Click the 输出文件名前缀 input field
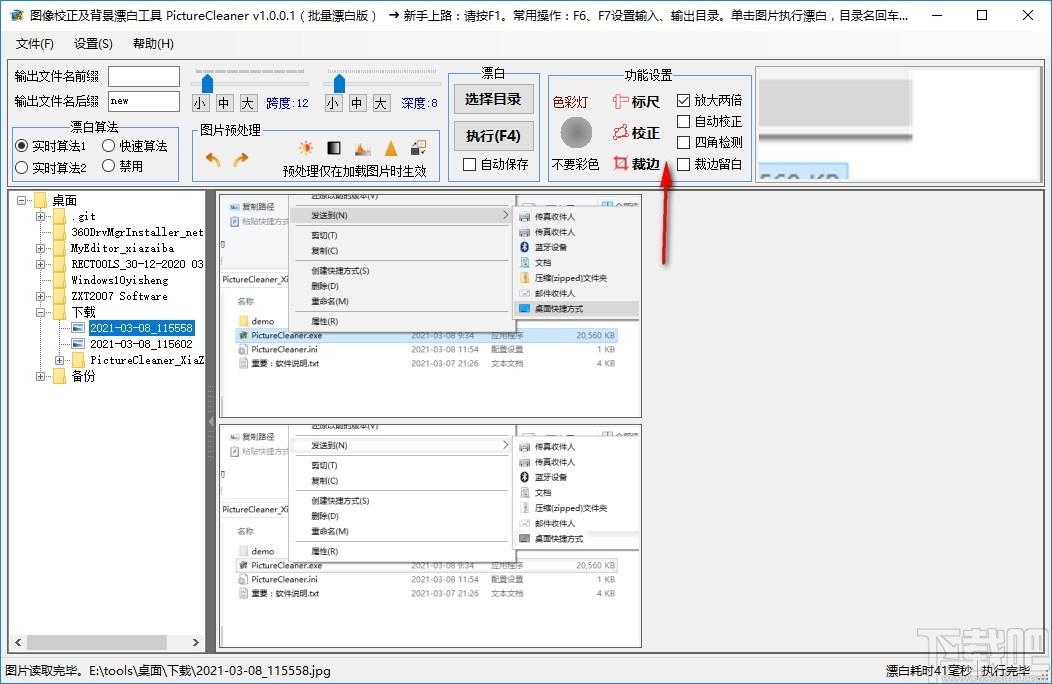This screenshot has height=684, width=1052. 144,76
